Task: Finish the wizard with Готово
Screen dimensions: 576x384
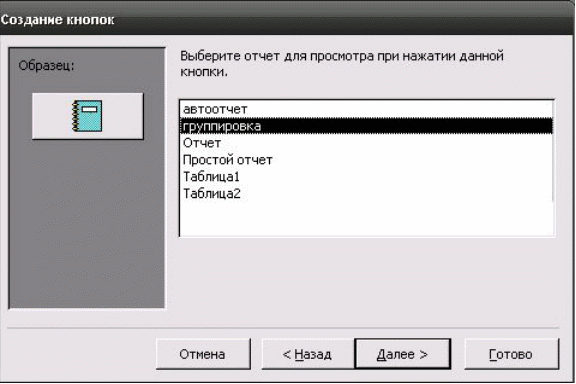Action: tap(512, 354)
